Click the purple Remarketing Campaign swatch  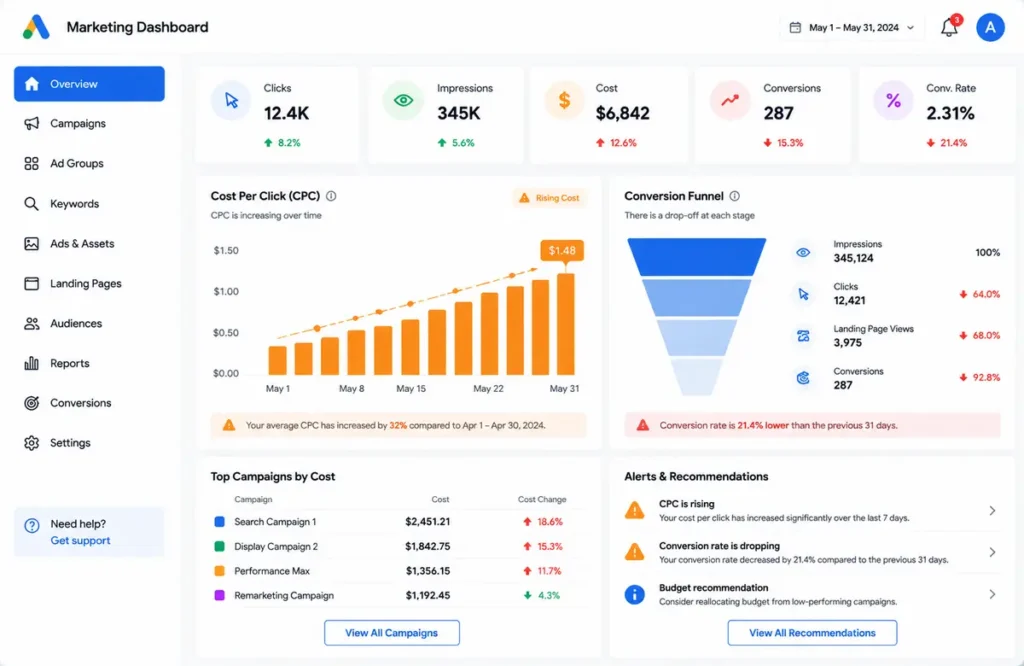coord(219,595)
